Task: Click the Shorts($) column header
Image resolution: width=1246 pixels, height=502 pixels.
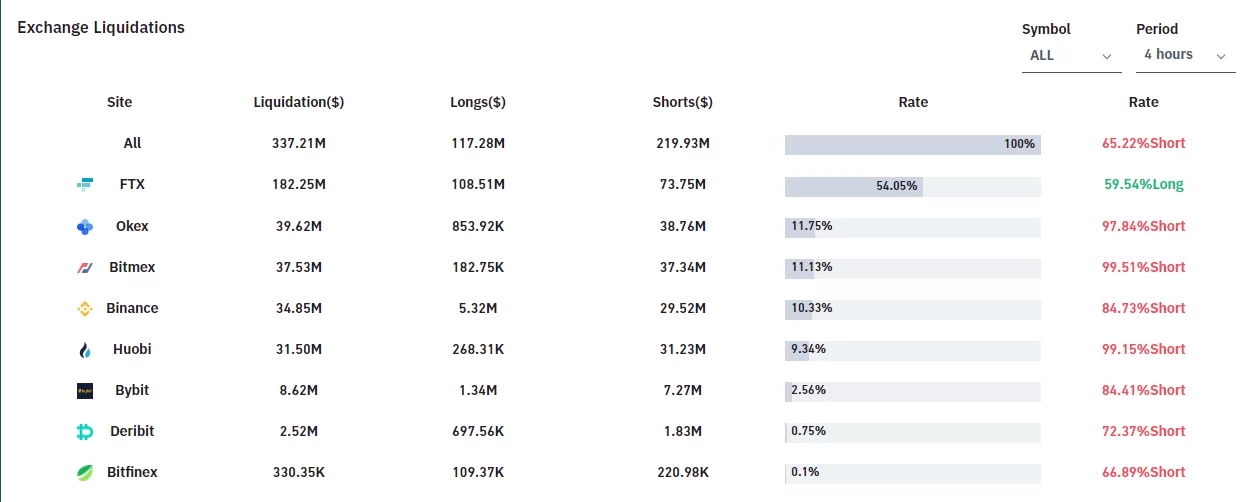Action: [x=682, y=102]
